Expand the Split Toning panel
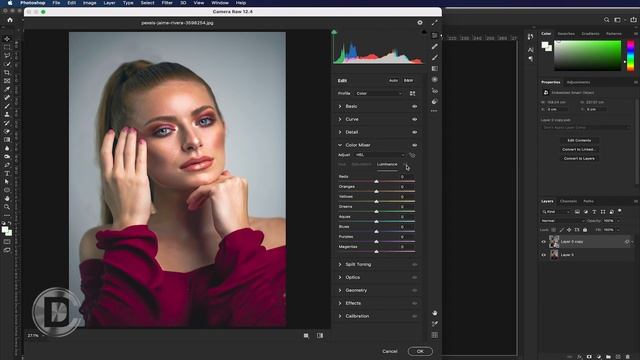 click(340, 264)
